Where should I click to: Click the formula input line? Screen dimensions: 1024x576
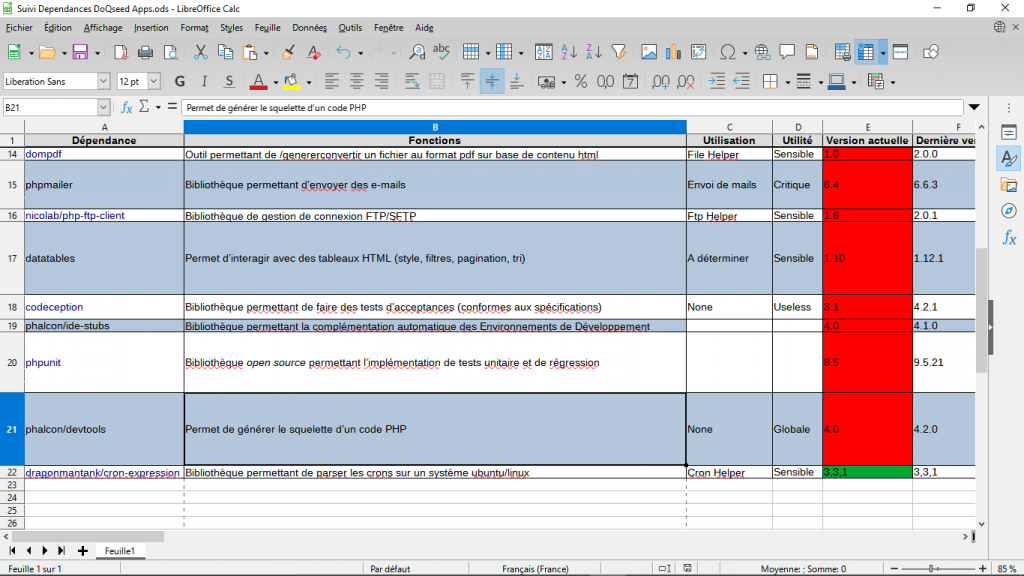[x=572, y=107]
